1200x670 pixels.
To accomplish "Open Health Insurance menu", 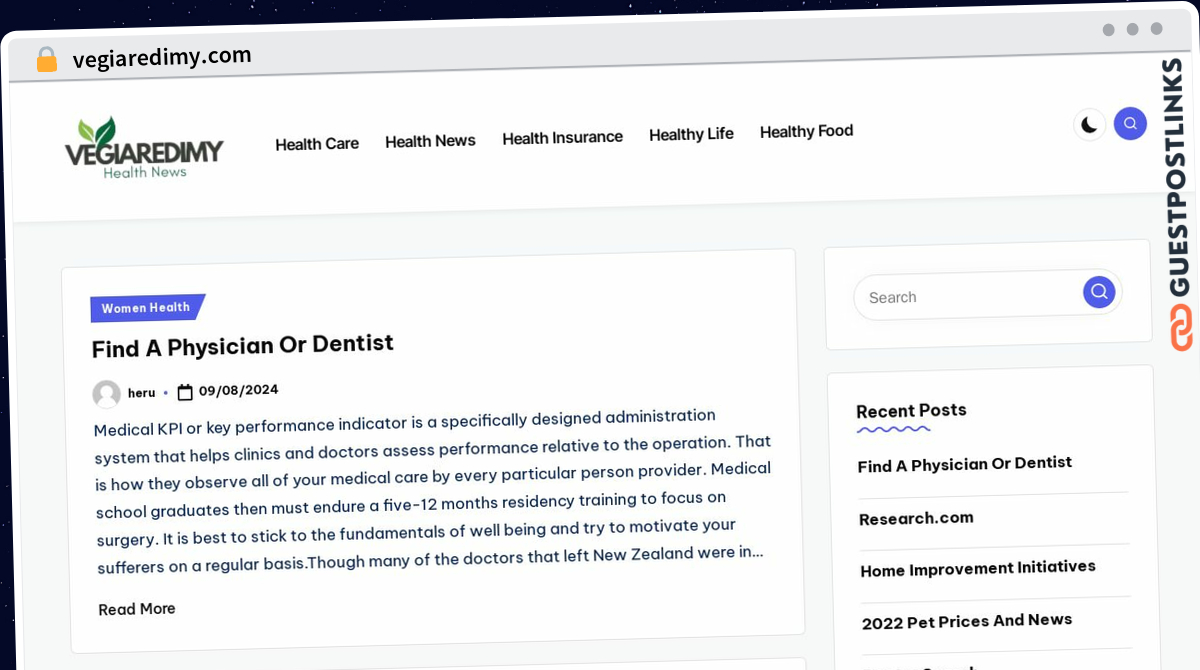I will tap(562, 137).
